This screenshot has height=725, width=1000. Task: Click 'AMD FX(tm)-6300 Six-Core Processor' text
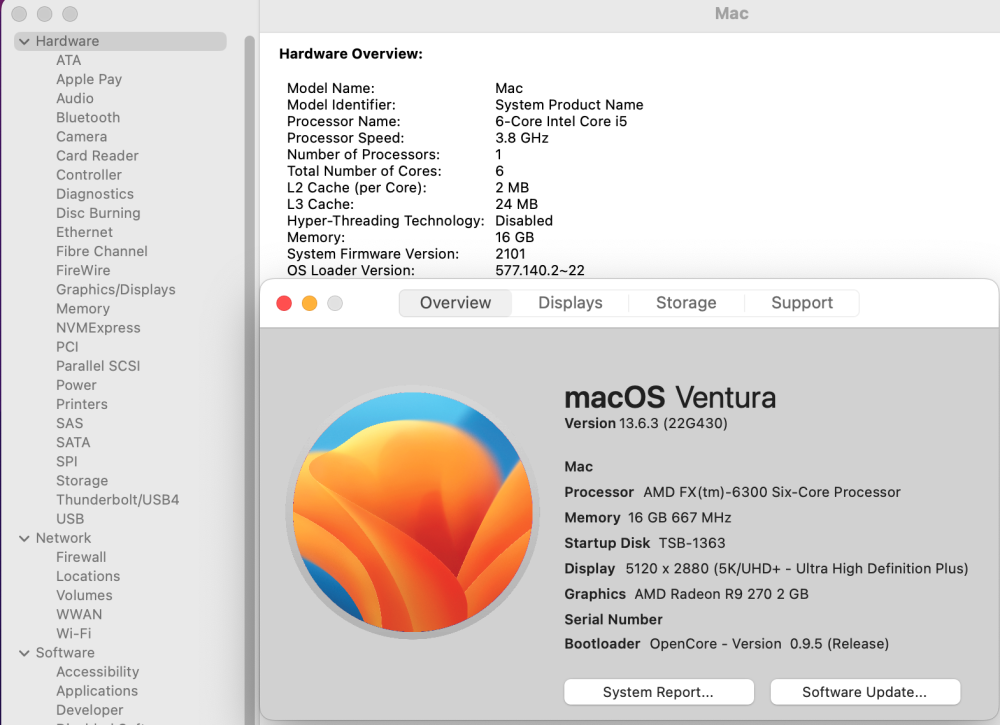pos(772,493)
